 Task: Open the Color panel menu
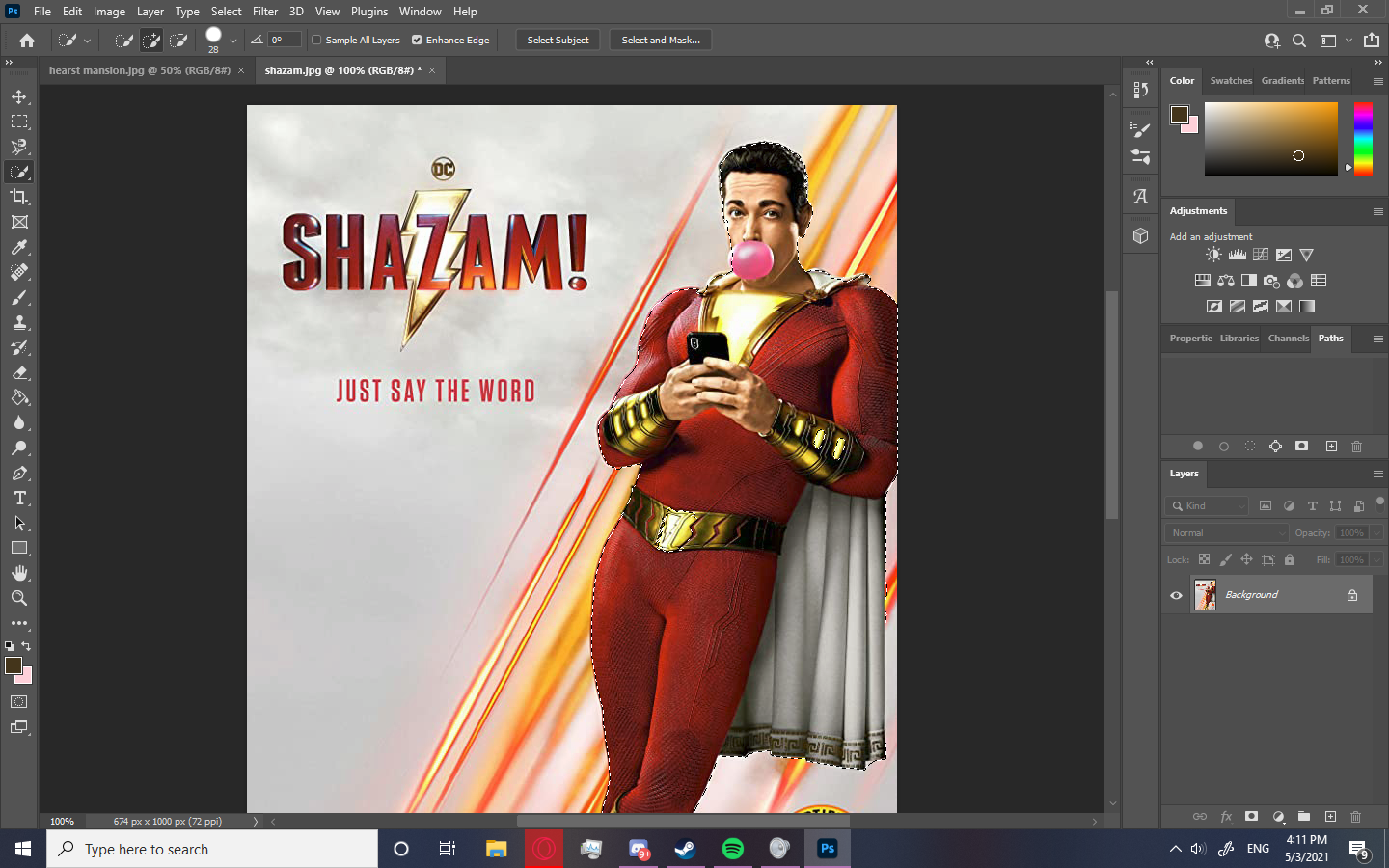[x=1378, y=81]
